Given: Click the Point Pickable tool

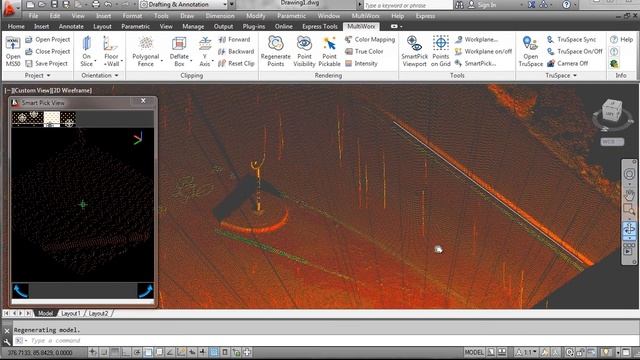Looking at the screenshot, I should [x=329, y=51].
